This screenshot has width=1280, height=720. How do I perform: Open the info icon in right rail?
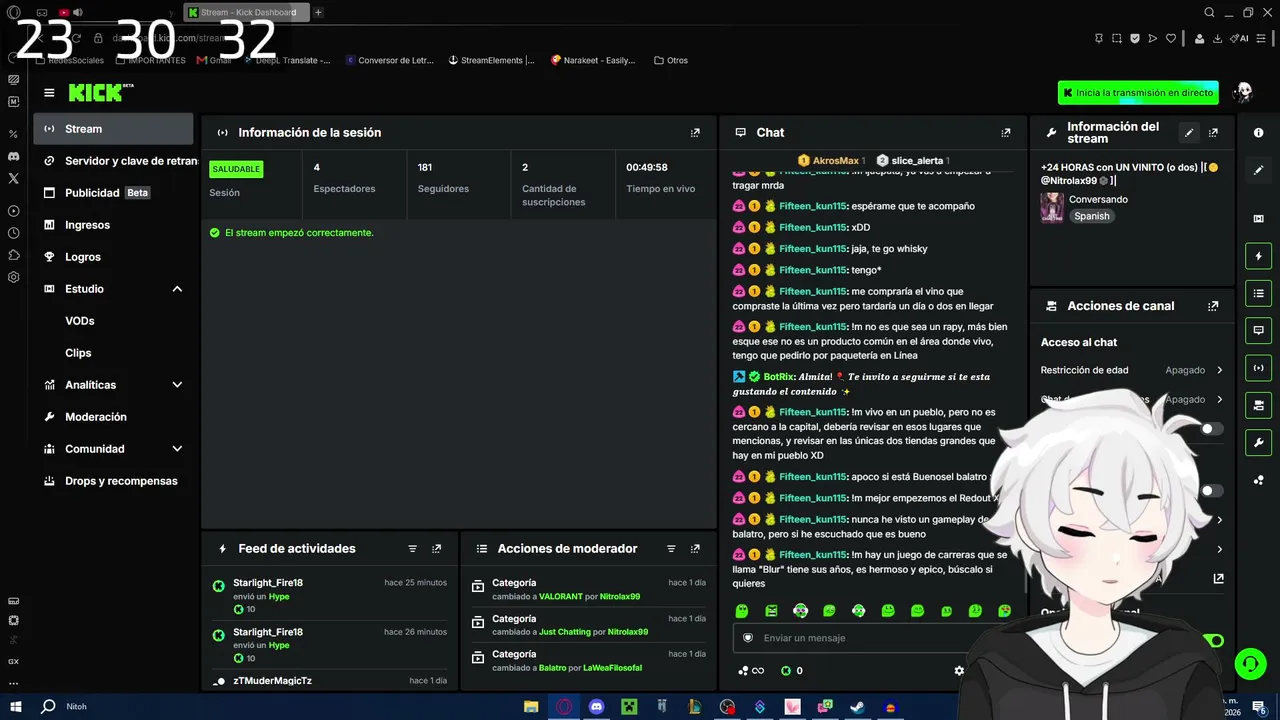pyautogui.click(x=1259, y=132)
